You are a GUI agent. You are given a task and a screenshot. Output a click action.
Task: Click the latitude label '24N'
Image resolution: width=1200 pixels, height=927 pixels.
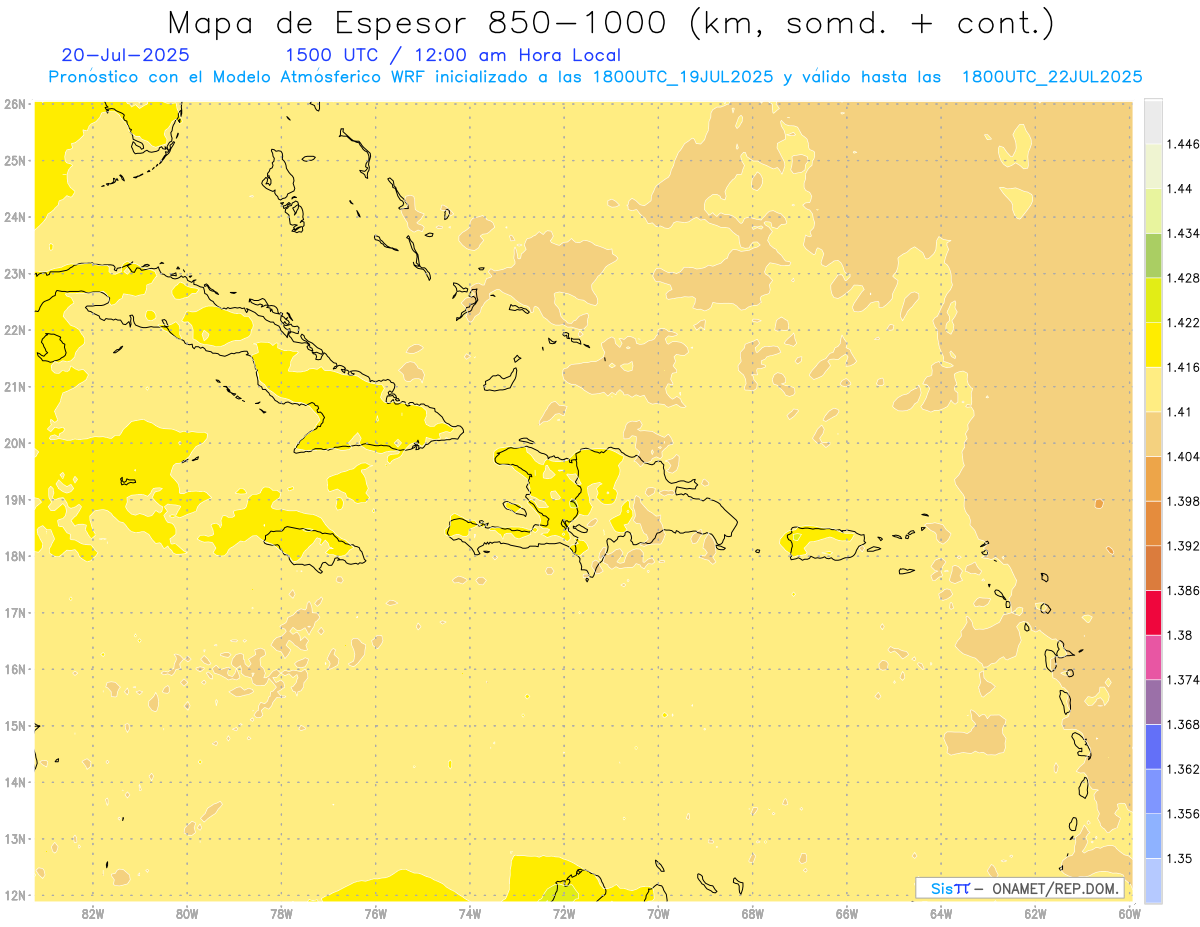point(15,217)
